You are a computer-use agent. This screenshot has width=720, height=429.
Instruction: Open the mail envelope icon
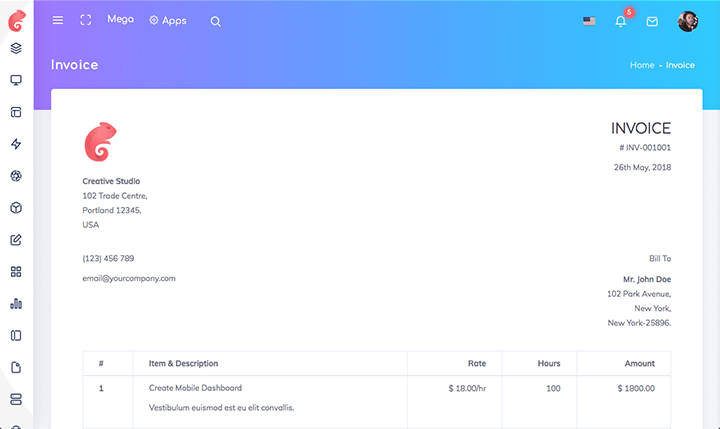pos(652,21)
